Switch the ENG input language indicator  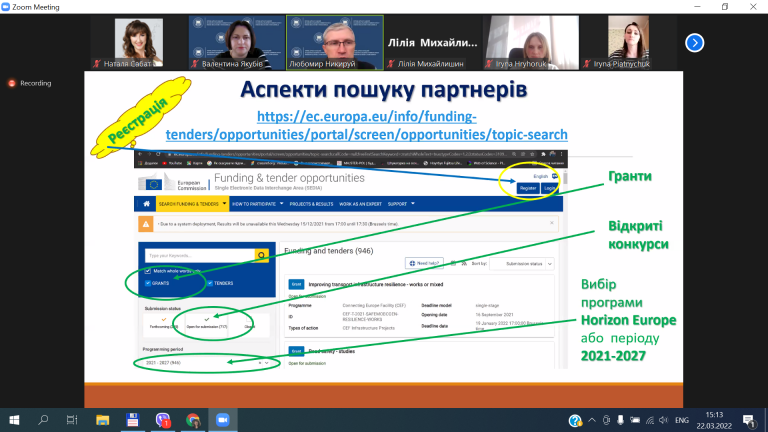[x=682, y=420]
